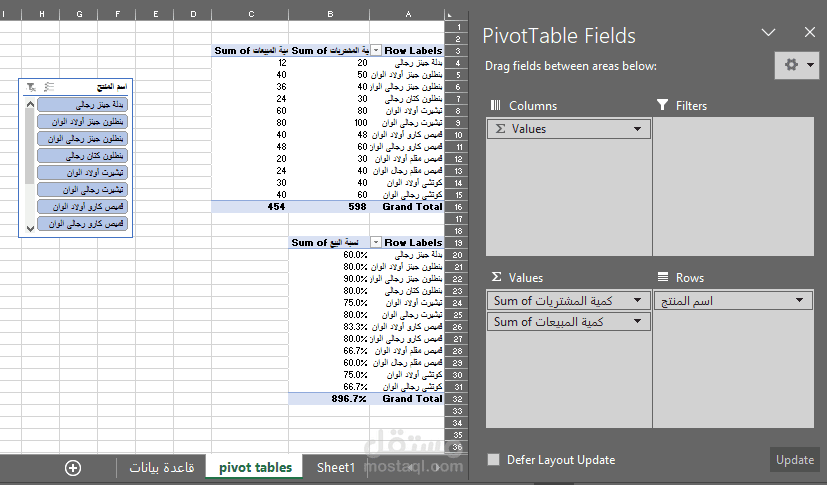Click the Rows area icon
This screenshot has height=485, width=827.
pos(663,277)
